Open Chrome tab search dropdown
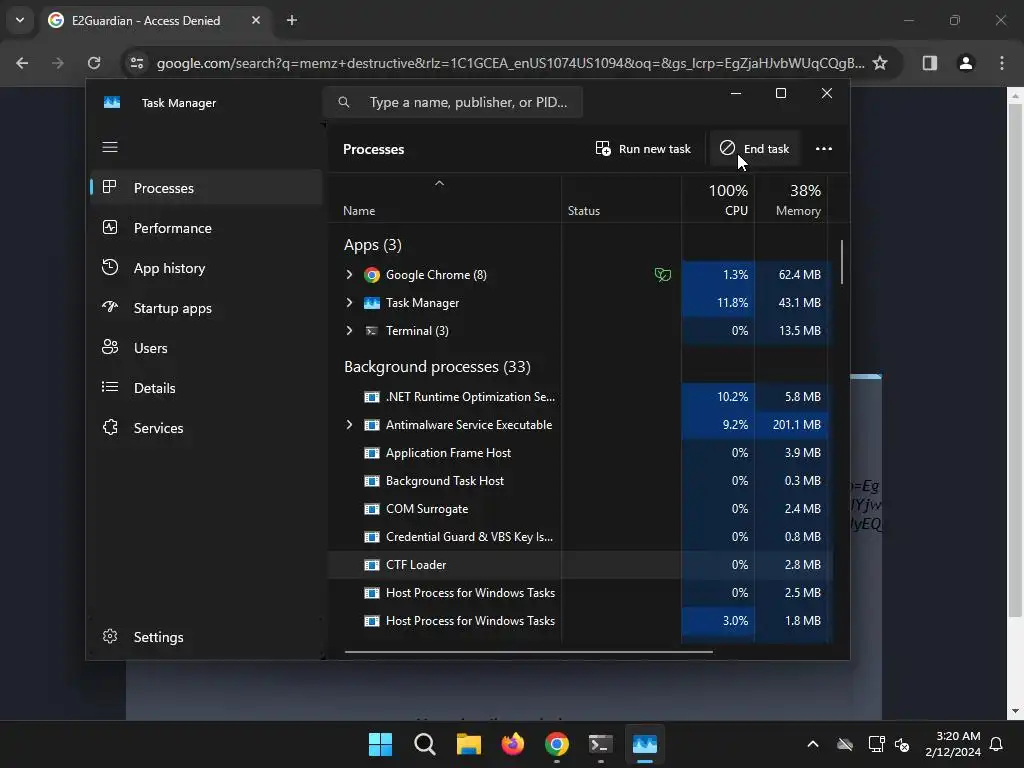This screenshot has width=1024, height=768. click(x=20, y=20)
